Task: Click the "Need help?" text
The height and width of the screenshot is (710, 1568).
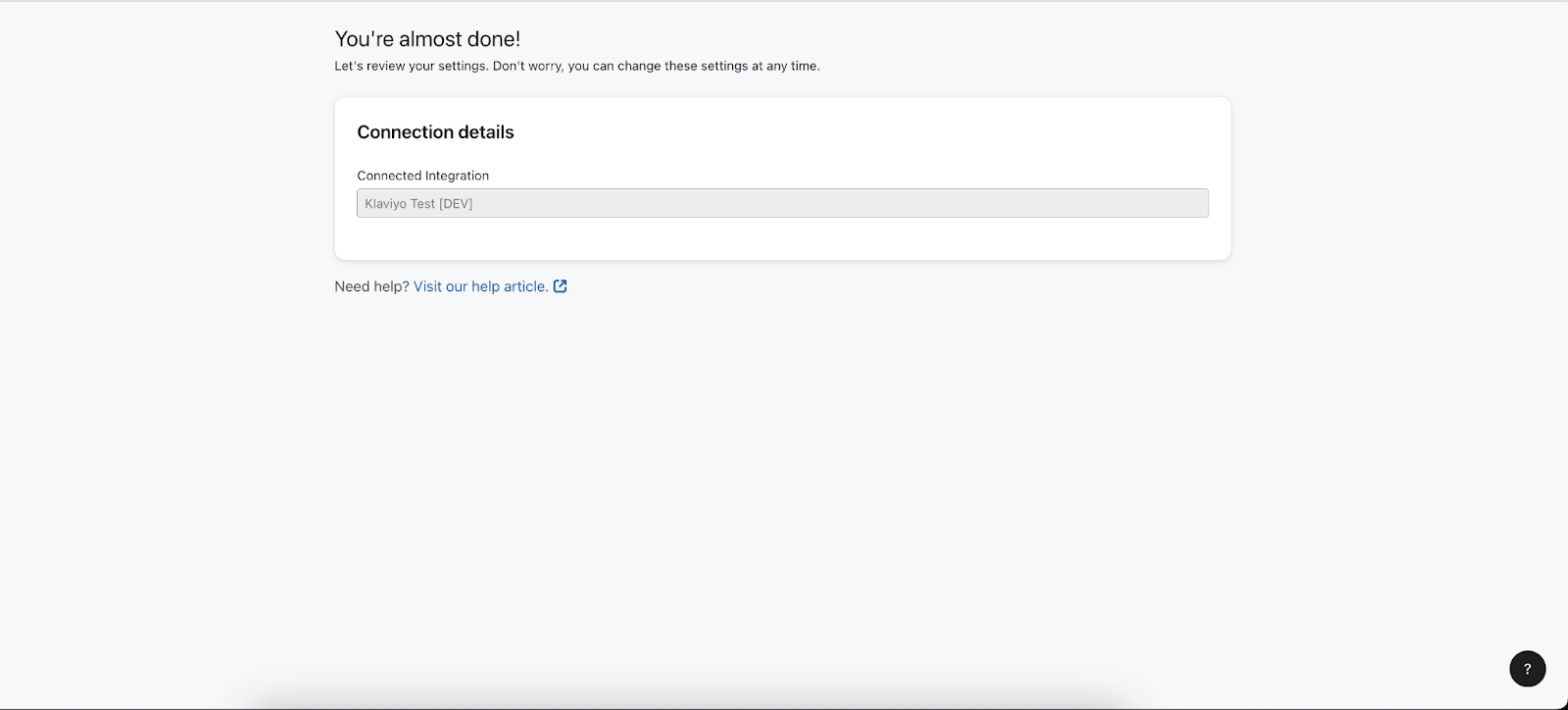Action: 371,286
